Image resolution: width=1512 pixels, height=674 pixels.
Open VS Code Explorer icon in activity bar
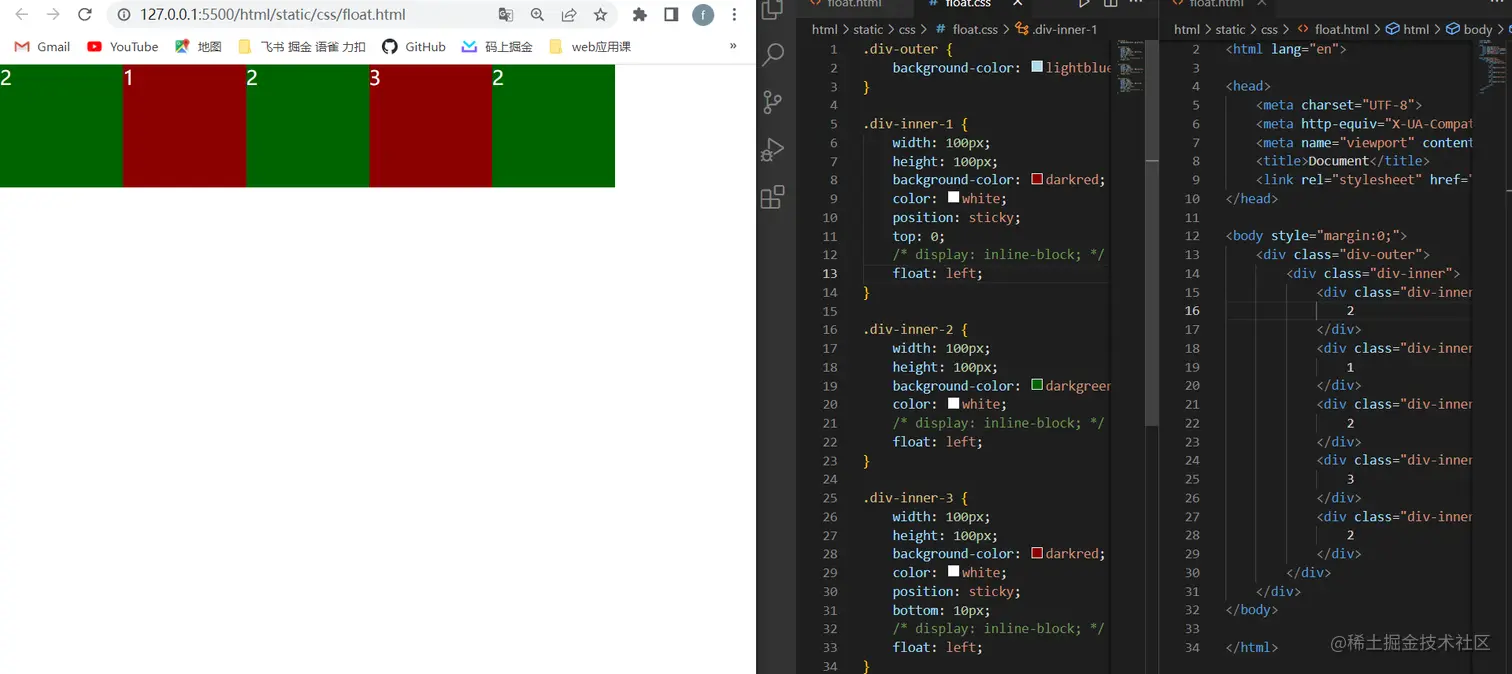(773, 11)
